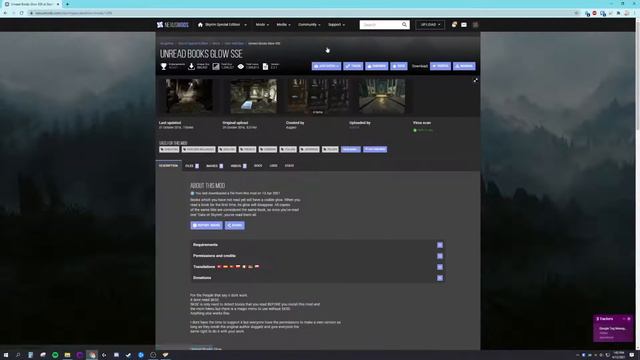Image resolution: width=640 pixels, height=360 pixels.
Task: Open the Support menu
Action: pos(336,25)
